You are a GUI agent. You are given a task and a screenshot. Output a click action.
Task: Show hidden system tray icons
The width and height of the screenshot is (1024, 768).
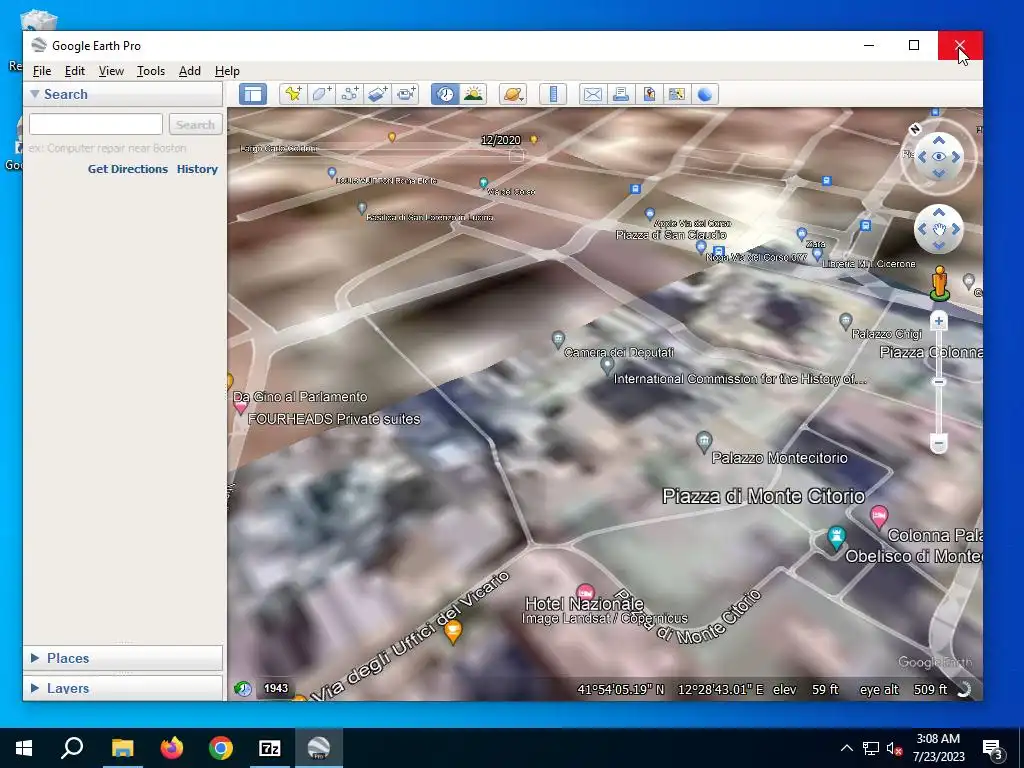[846, 748]
